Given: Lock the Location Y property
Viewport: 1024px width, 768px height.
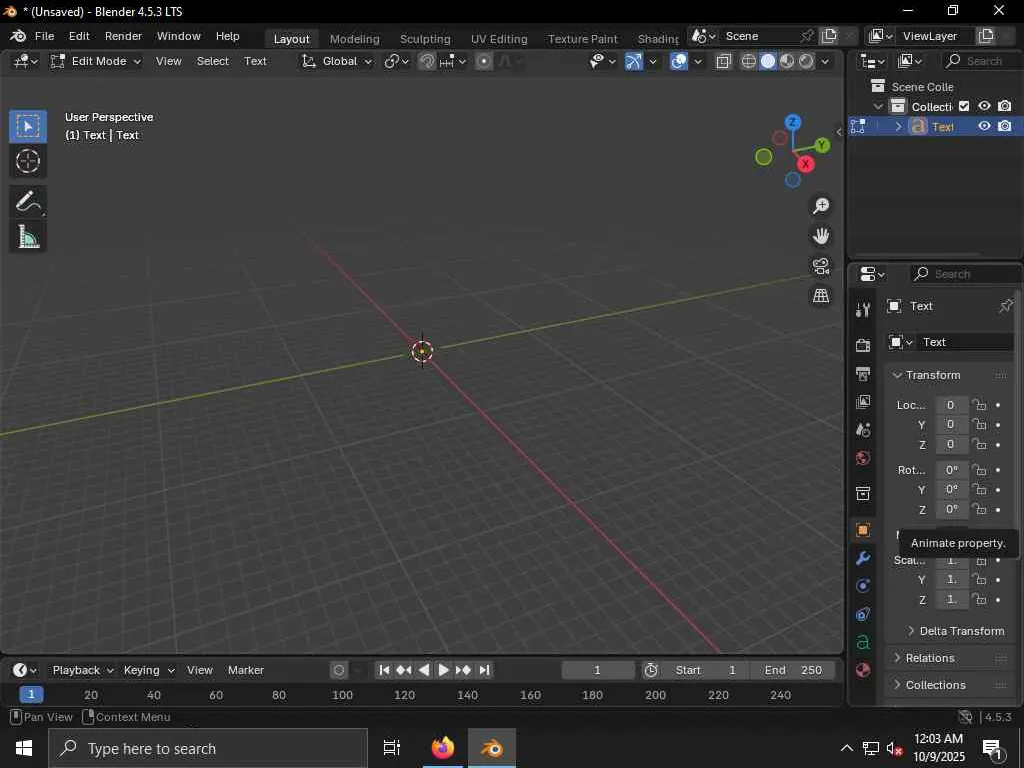Looking at the screenshot, I should (980, 425).
